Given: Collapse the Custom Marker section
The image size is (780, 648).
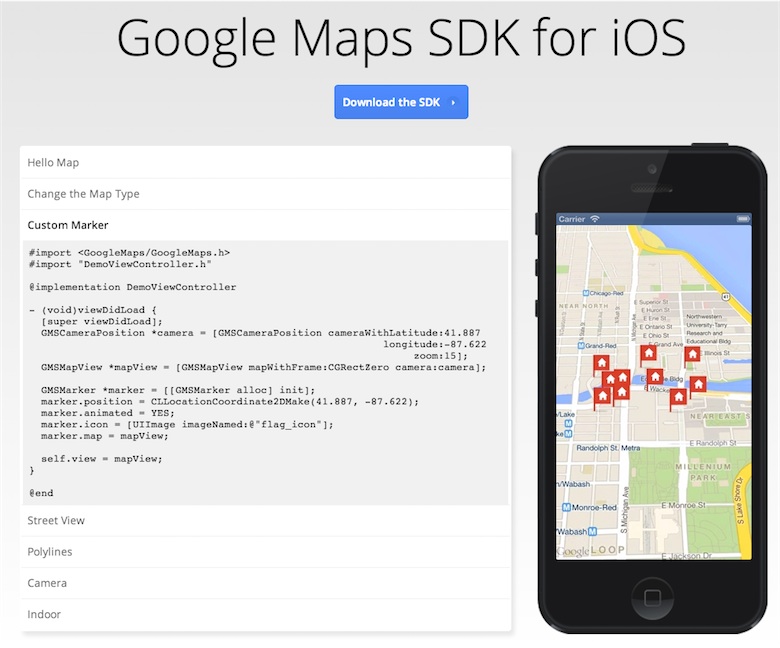Looking at the screenshot, I should [x=266, y=225].
